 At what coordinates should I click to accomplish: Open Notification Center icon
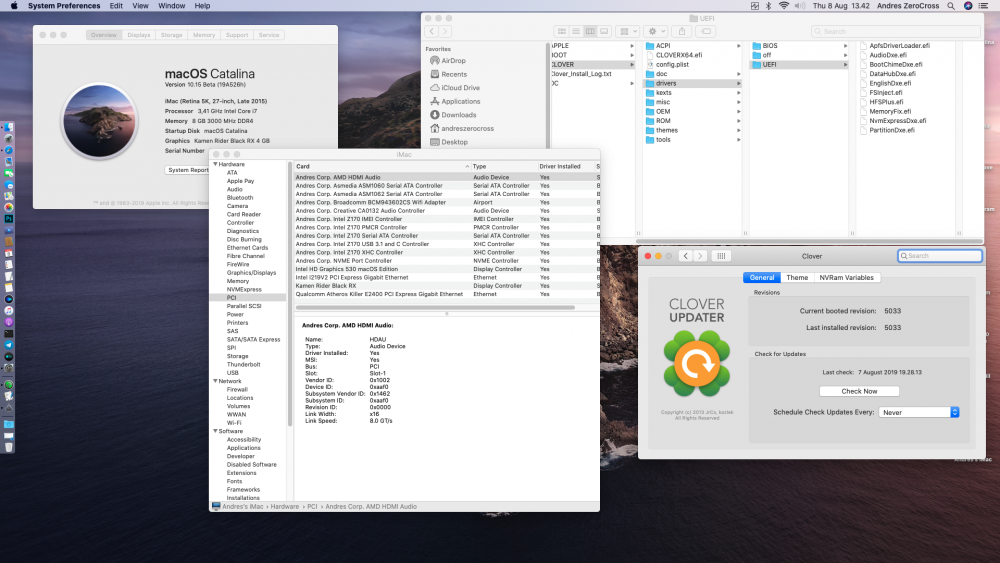tap(983, 6)
